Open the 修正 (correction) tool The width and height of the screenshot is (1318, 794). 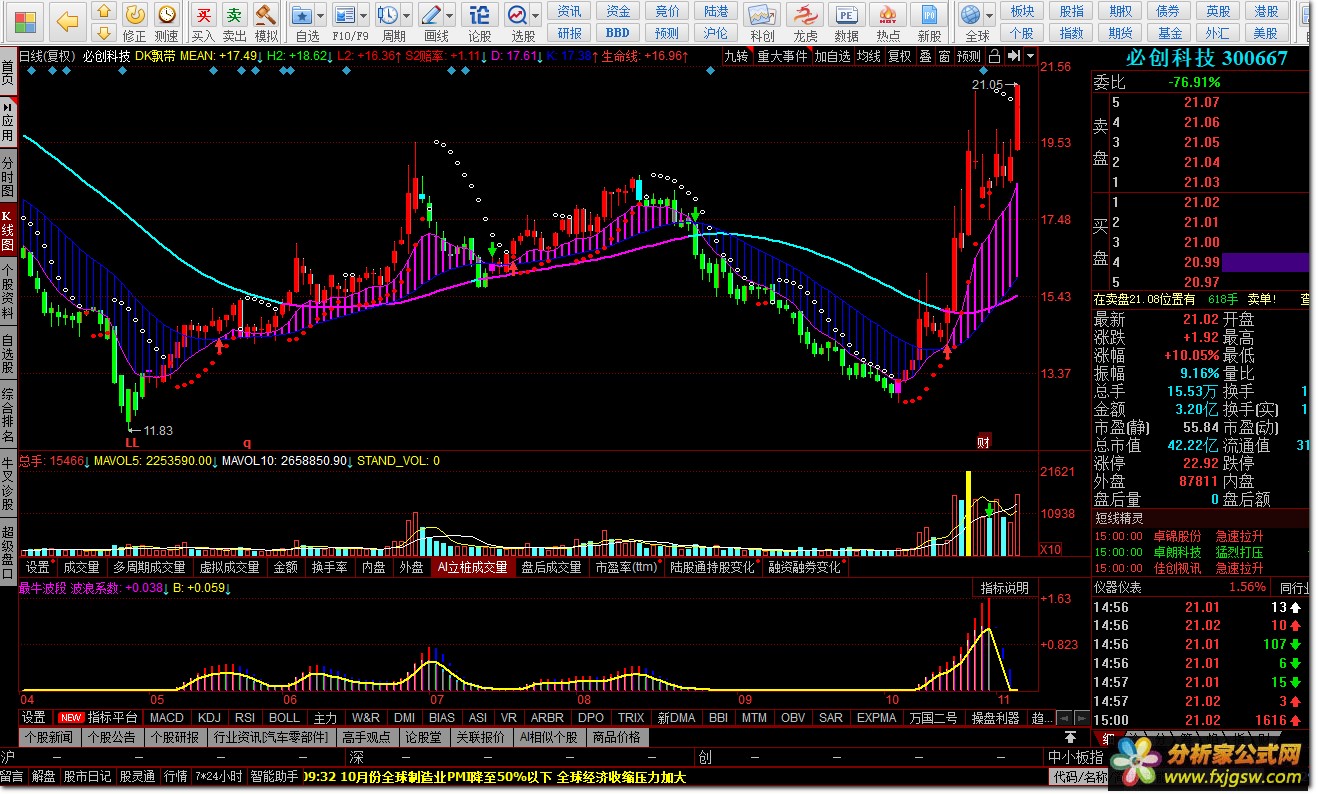136,22
